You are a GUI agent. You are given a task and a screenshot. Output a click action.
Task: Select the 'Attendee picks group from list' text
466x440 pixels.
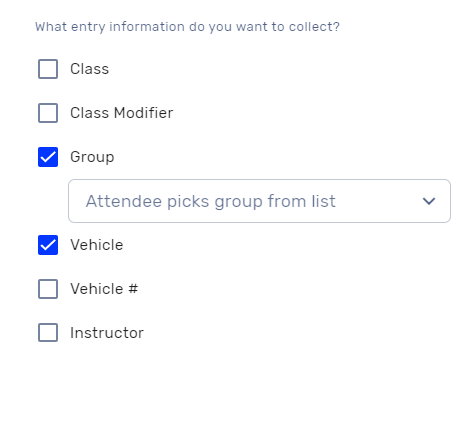point(211,201)
